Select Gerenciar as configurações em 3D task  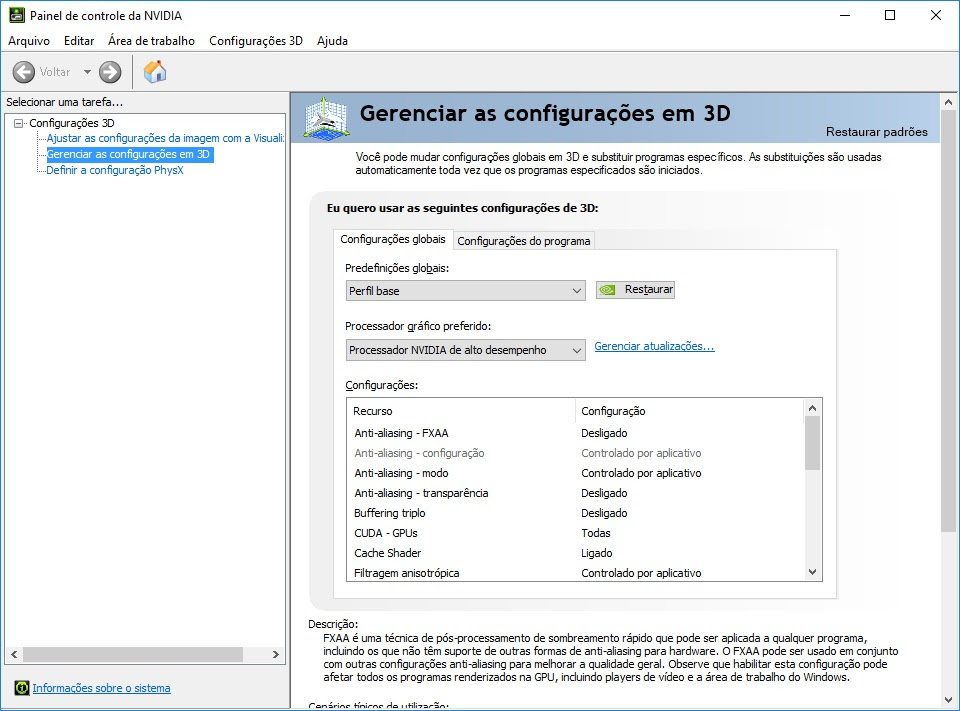pyautogui.click(x=130, y=154)
